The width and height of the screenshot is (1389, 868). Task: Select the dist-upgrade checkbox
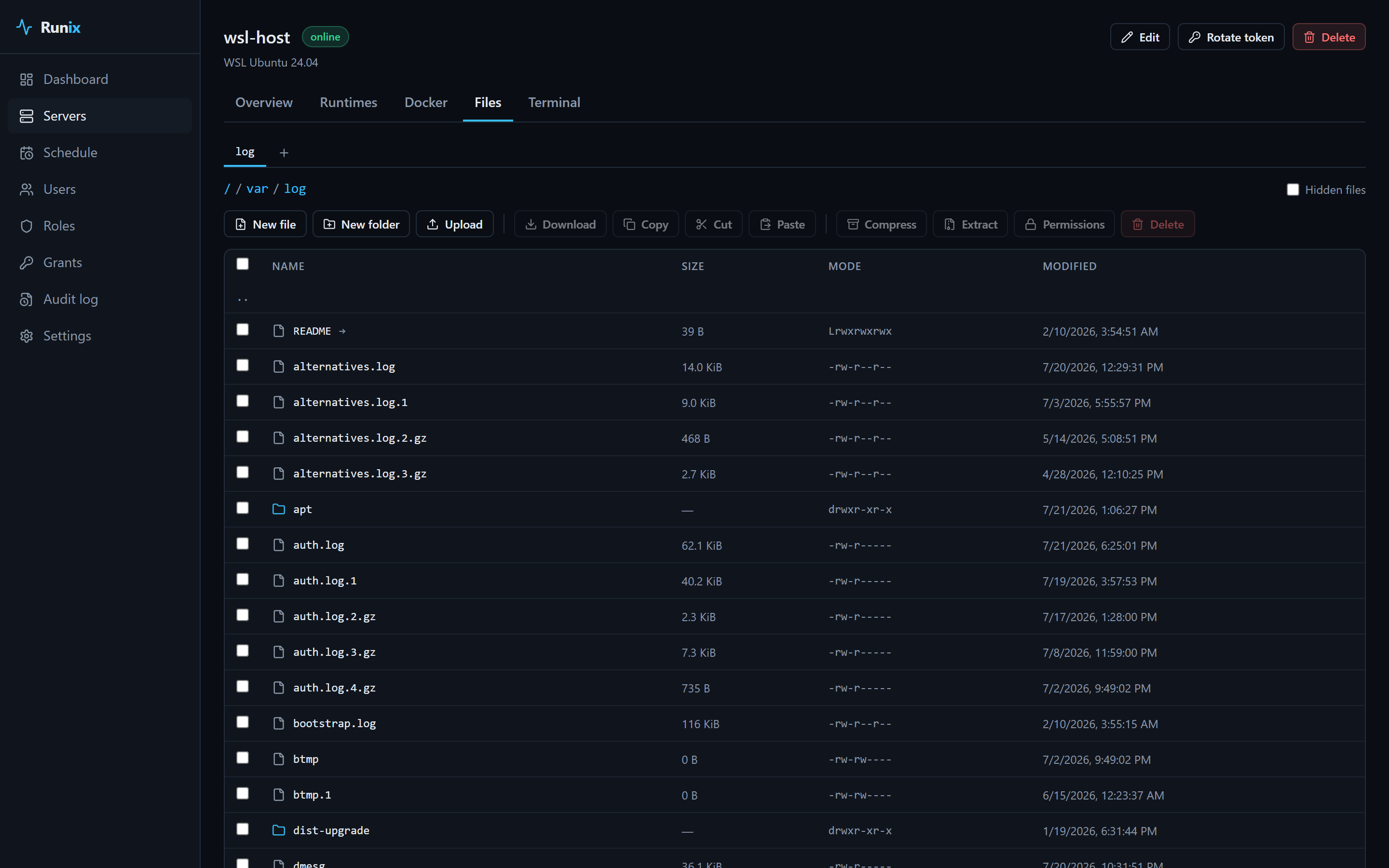(x=243, y=829)
